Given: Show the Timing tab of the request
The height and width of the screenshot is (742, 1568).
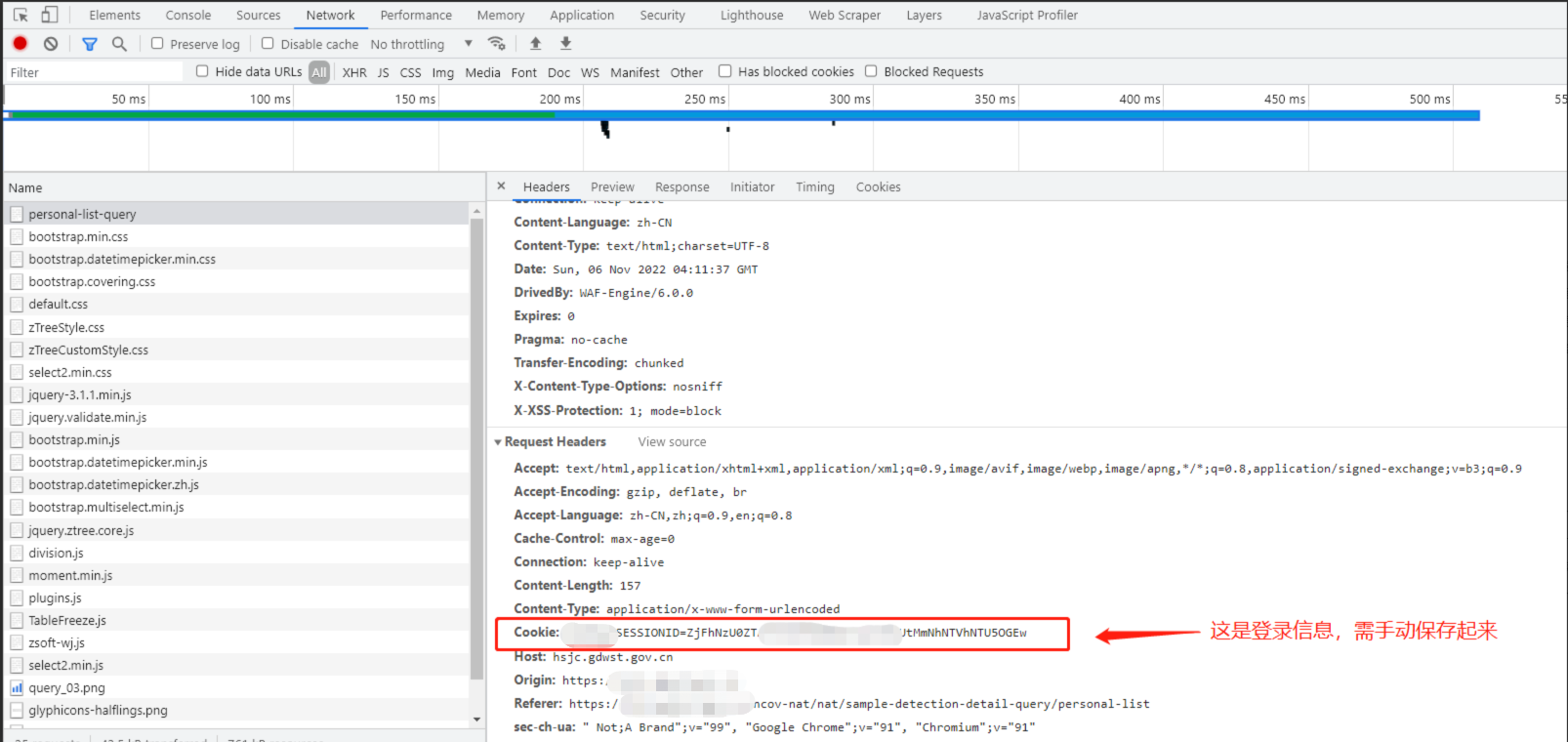Looking at the screenshot, I should 815,186.
